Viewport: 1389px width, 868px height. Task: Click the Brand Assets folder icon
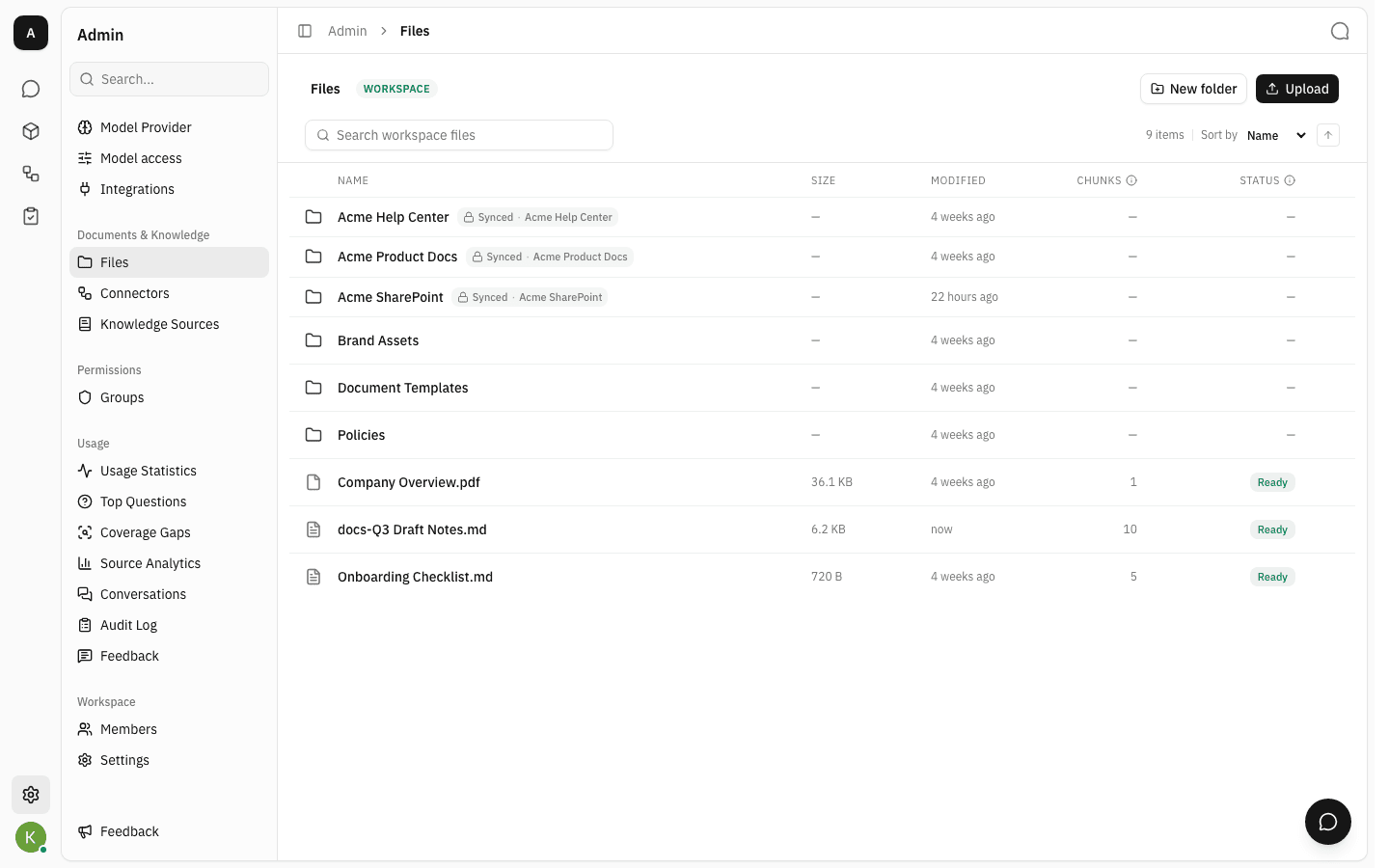pyautogui.click(x=313, y=340)
